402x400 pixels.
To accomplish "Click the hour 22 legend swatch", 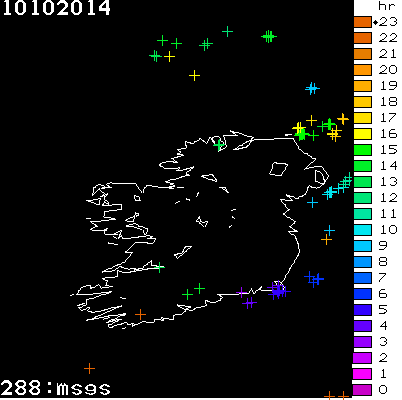I will coord(362,38).
